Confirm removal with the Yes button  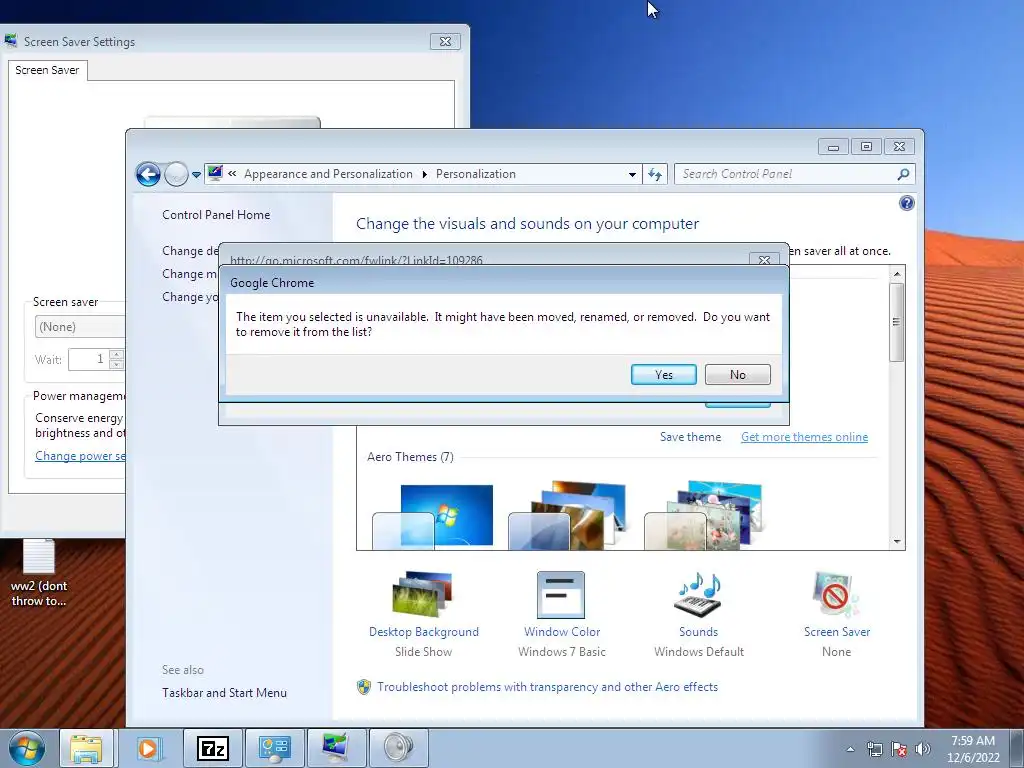pyautogui.click(x=664, y=374)
